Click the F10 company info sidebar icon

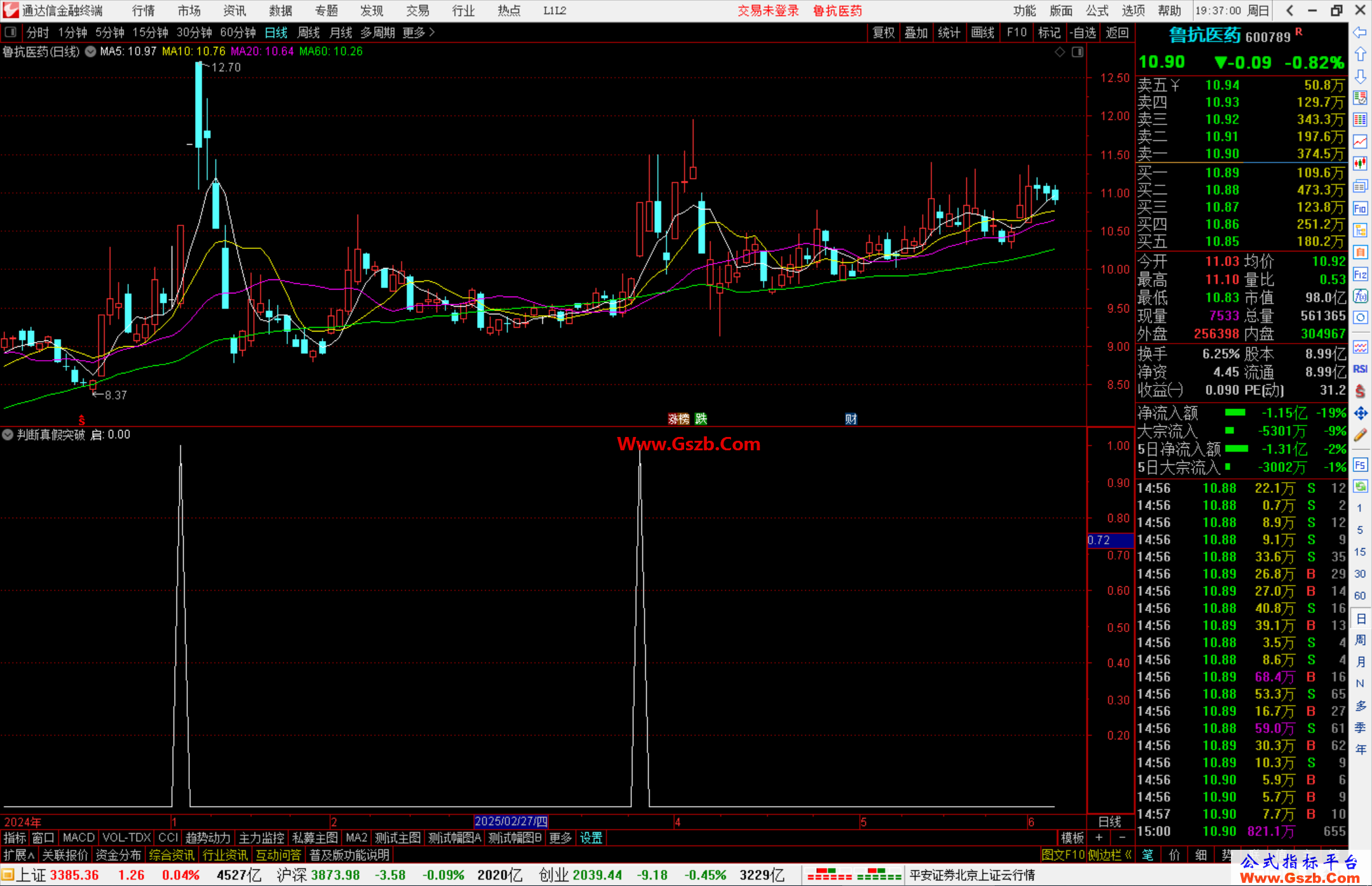click(1360, 208)
